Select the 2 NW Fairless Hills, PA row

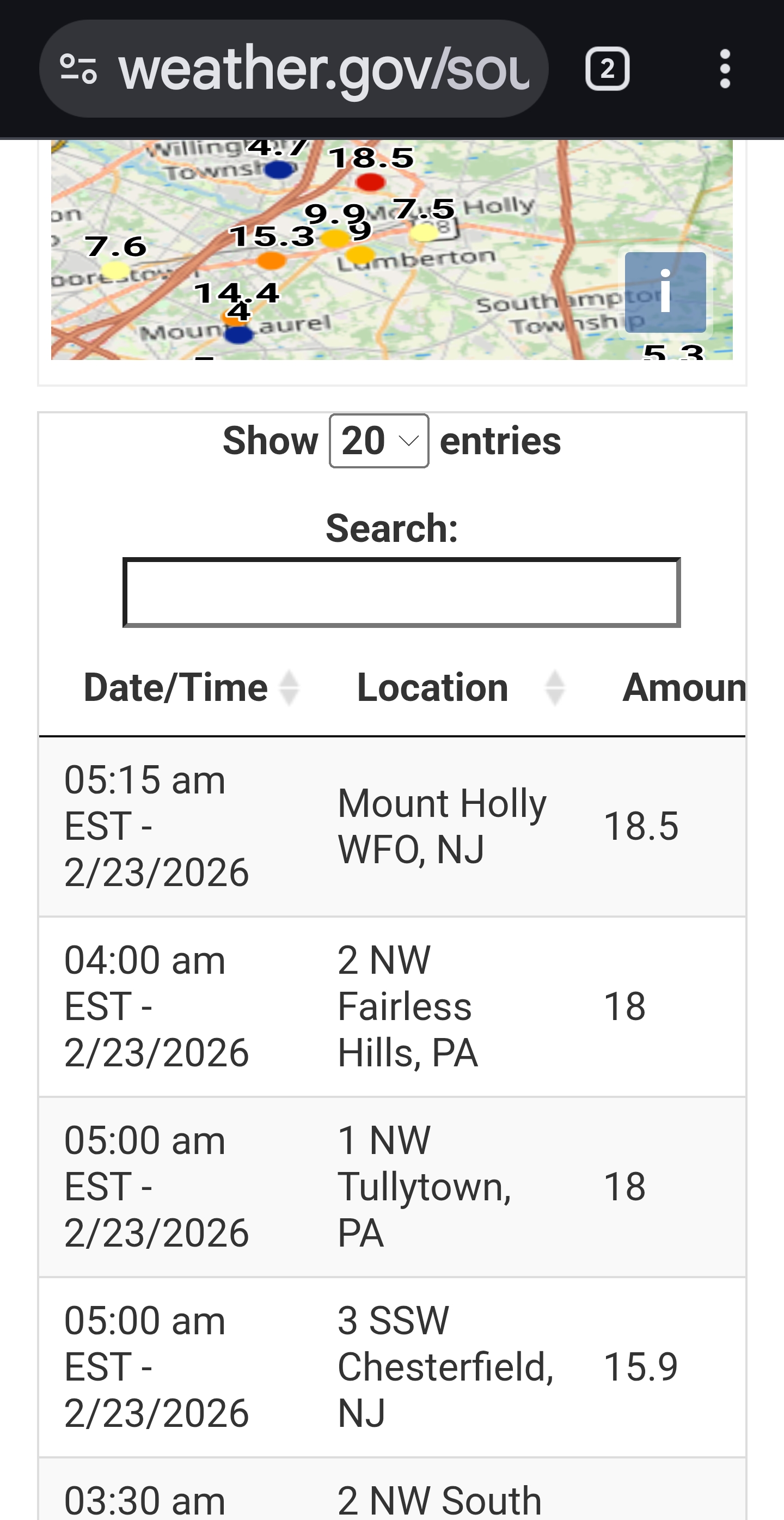(391, 1006)
